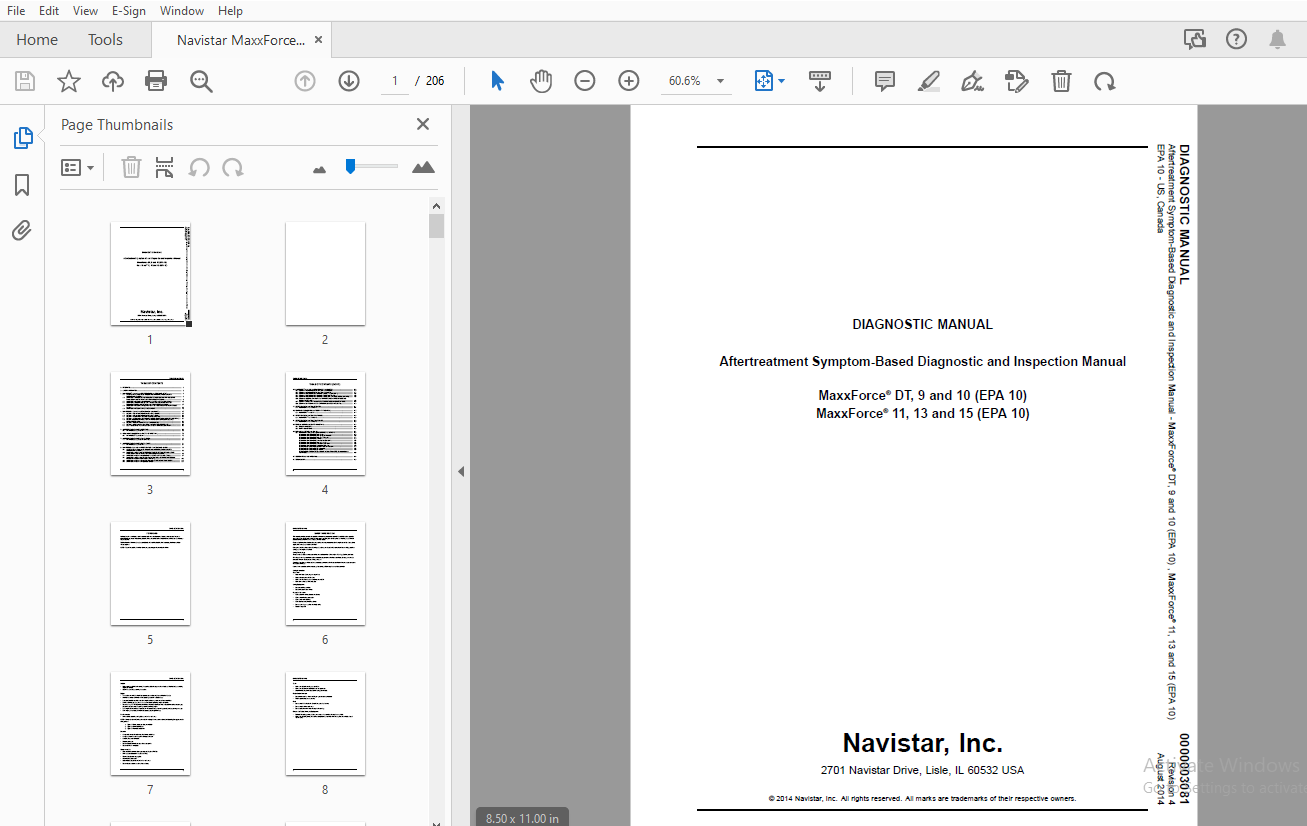Click the Fit page tool icon
1307x826 pixels.
coord(764,81)
